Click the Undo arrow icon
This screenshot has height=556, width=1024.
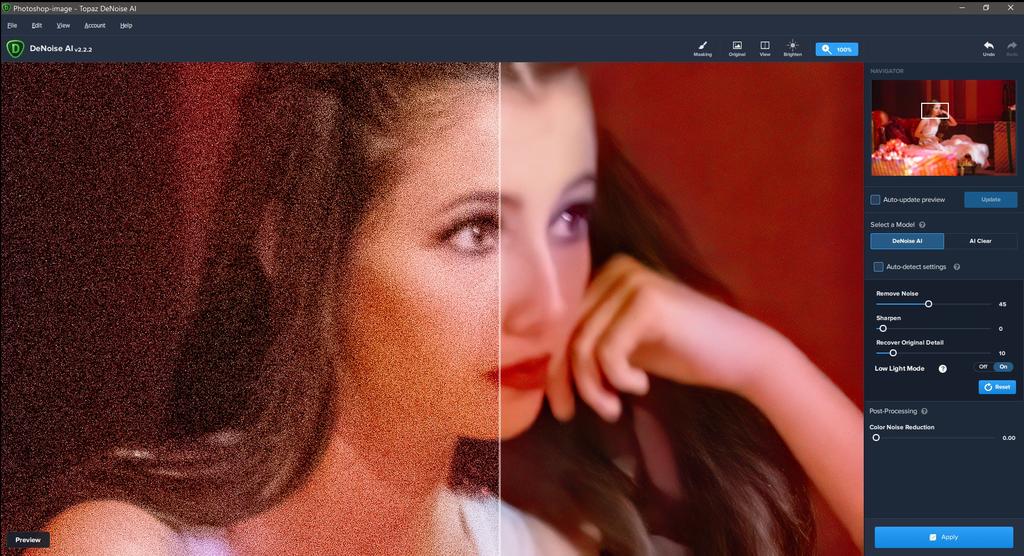click(988, 46)
